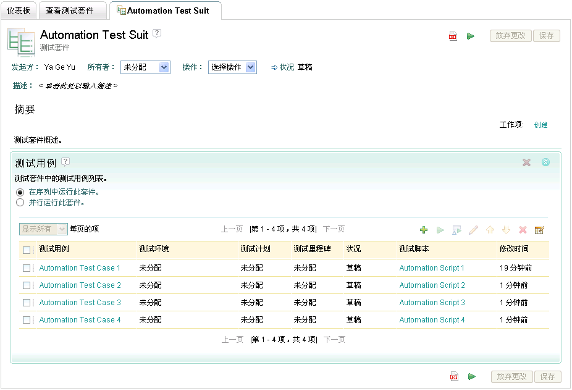This screenshot has width=572, height=390.
Task: Open the Automation Script 1 link
Action: [431, 268]
